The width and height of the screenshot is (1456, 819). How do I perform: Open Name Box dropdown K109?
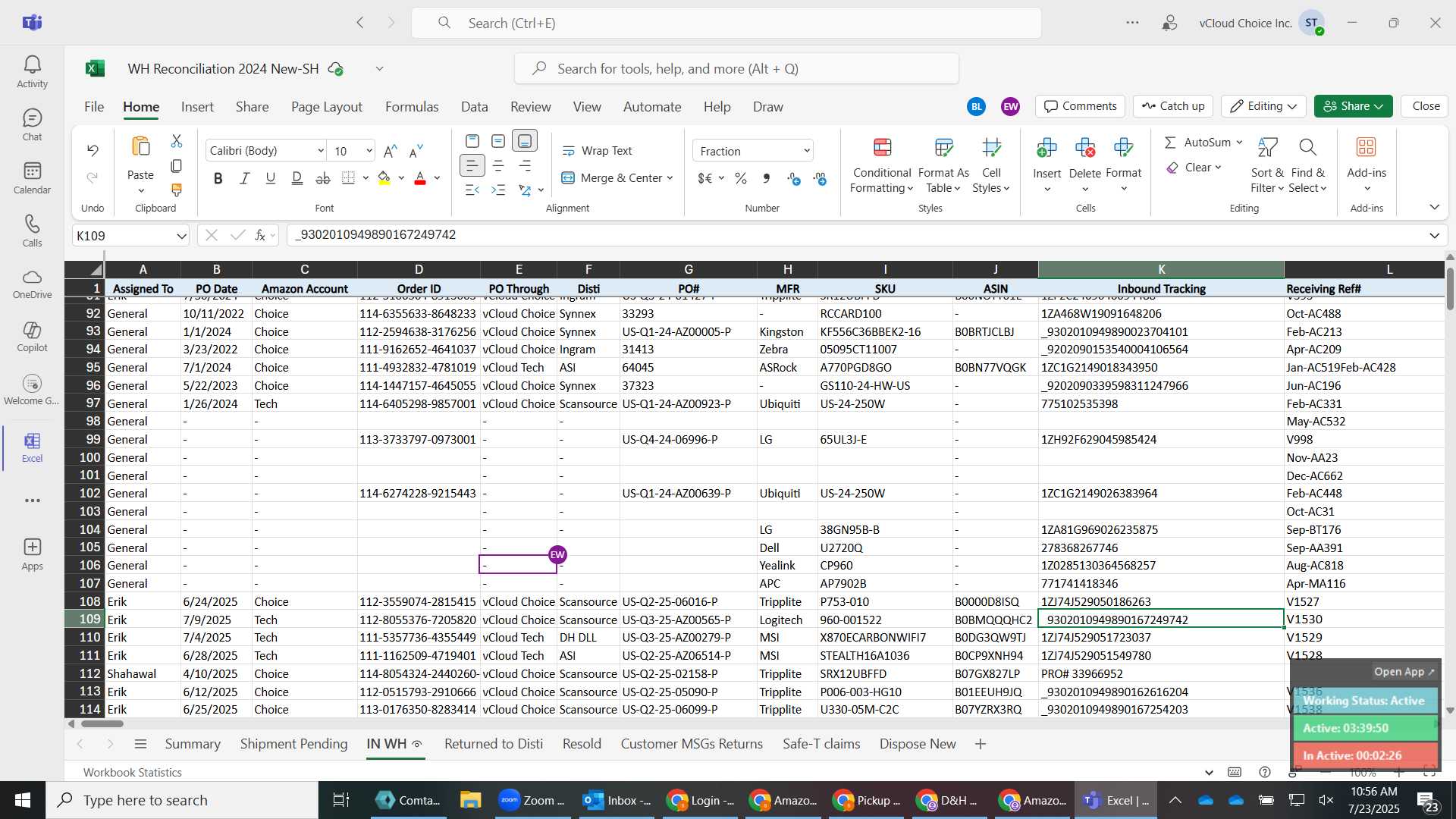[181, 236]
